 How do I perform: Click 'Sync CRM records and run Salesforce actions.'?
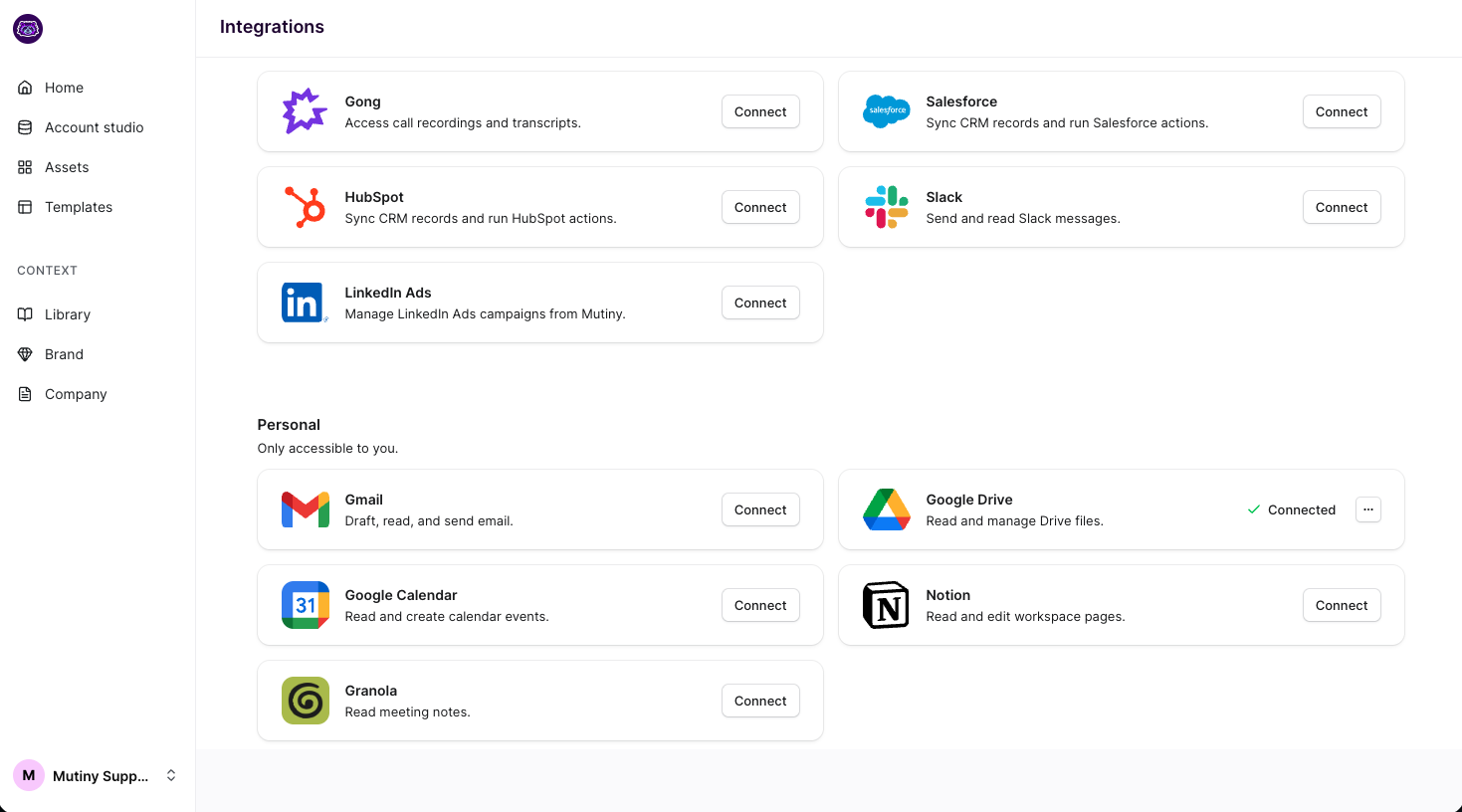point(1068,123)
